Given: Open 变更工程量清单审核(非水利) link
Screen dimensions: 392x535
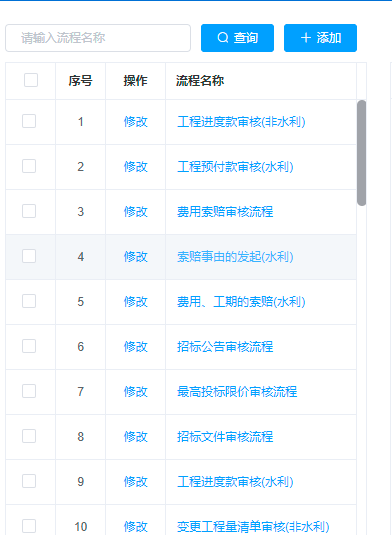Looking at the screenshot, I should tap(253, 527).
